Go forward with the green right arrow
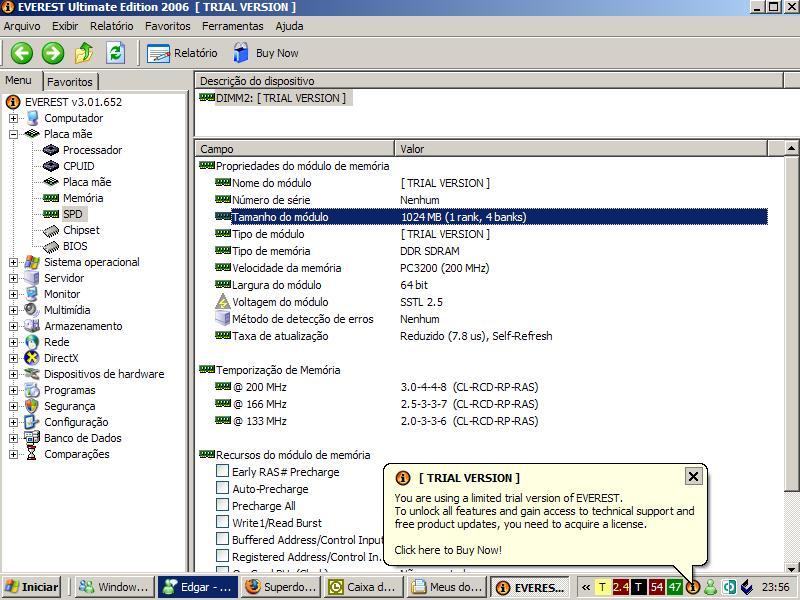Viewport: 800px width, 600px height. [53, 53]
